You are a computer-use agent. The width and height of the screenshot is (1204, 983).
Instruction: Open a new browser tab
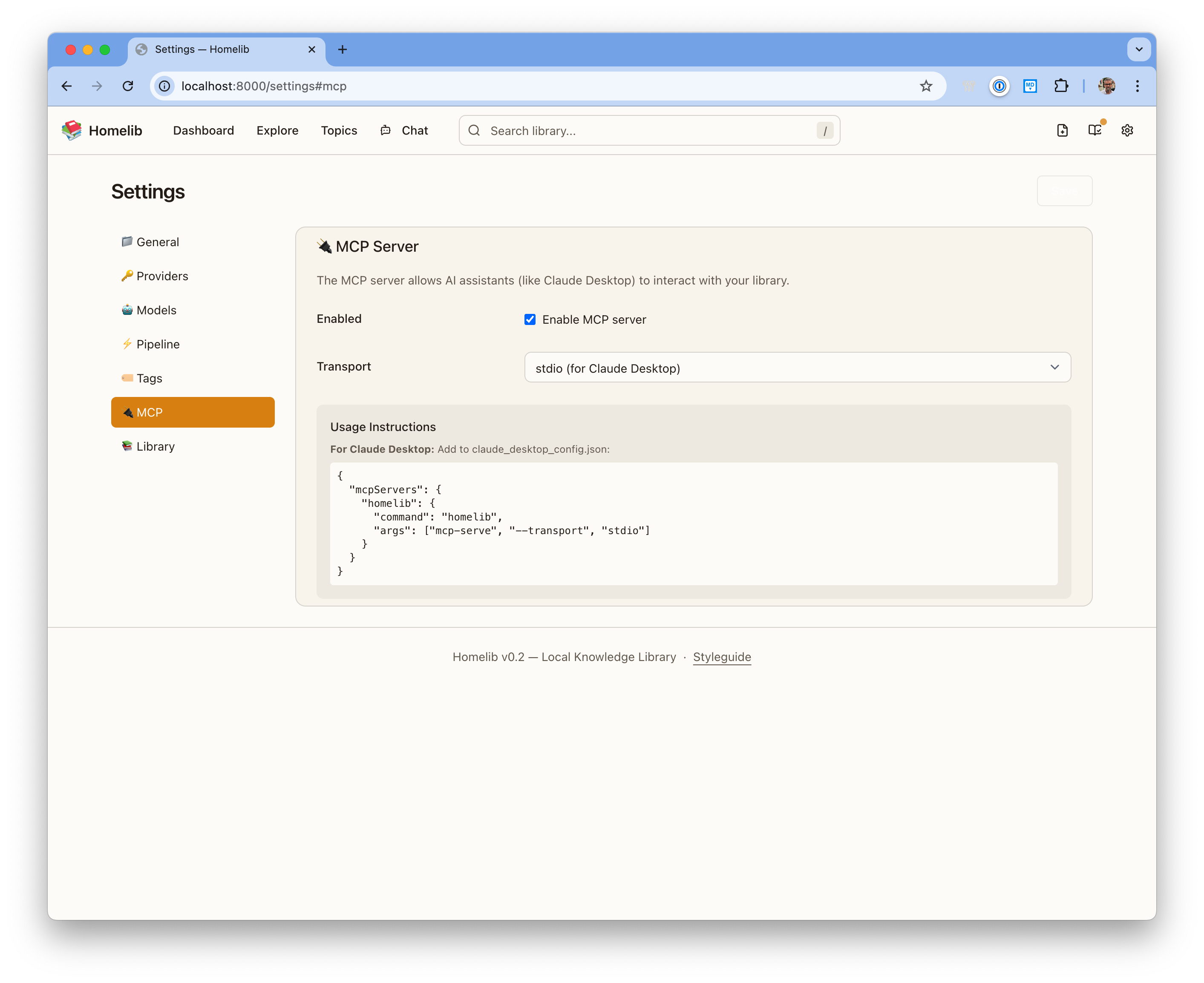click(342, 49)
